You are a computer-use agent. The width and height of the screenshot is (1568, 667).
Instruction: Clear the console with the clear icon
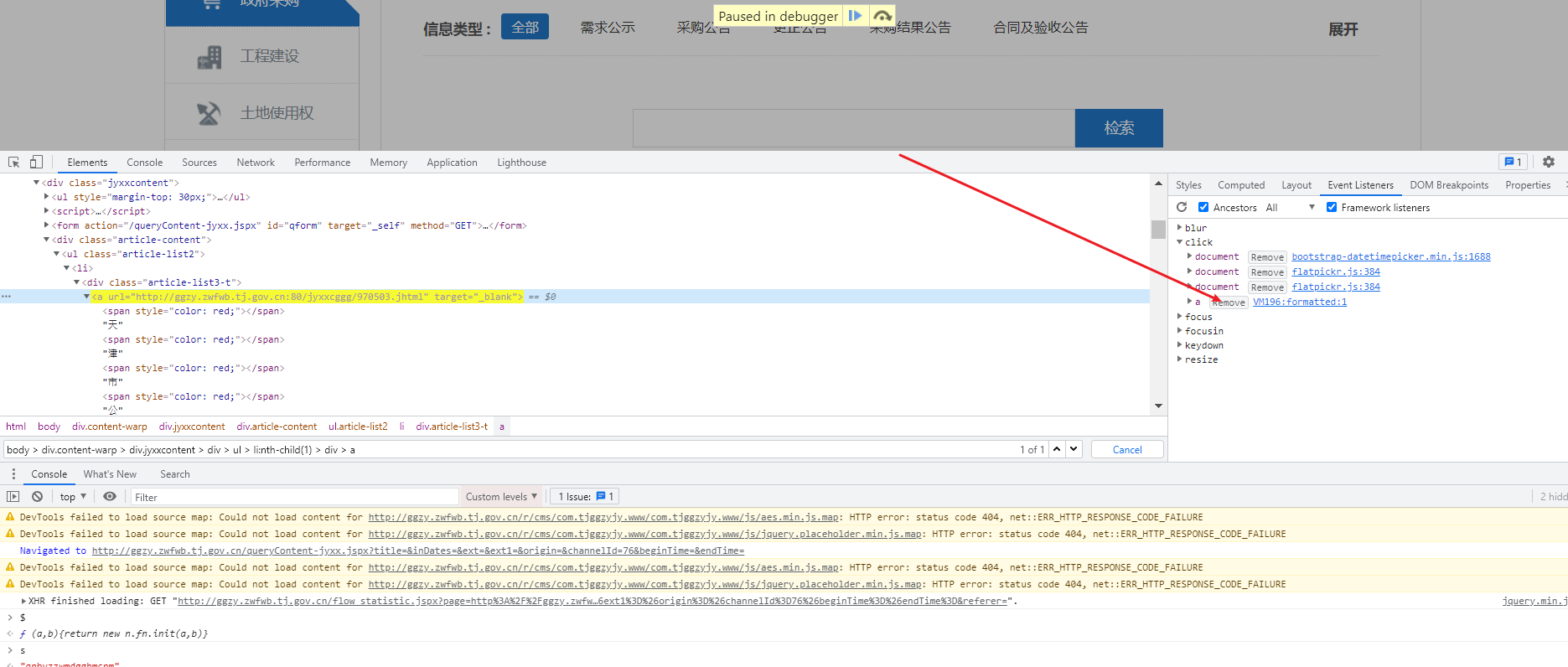click(38, 496)
